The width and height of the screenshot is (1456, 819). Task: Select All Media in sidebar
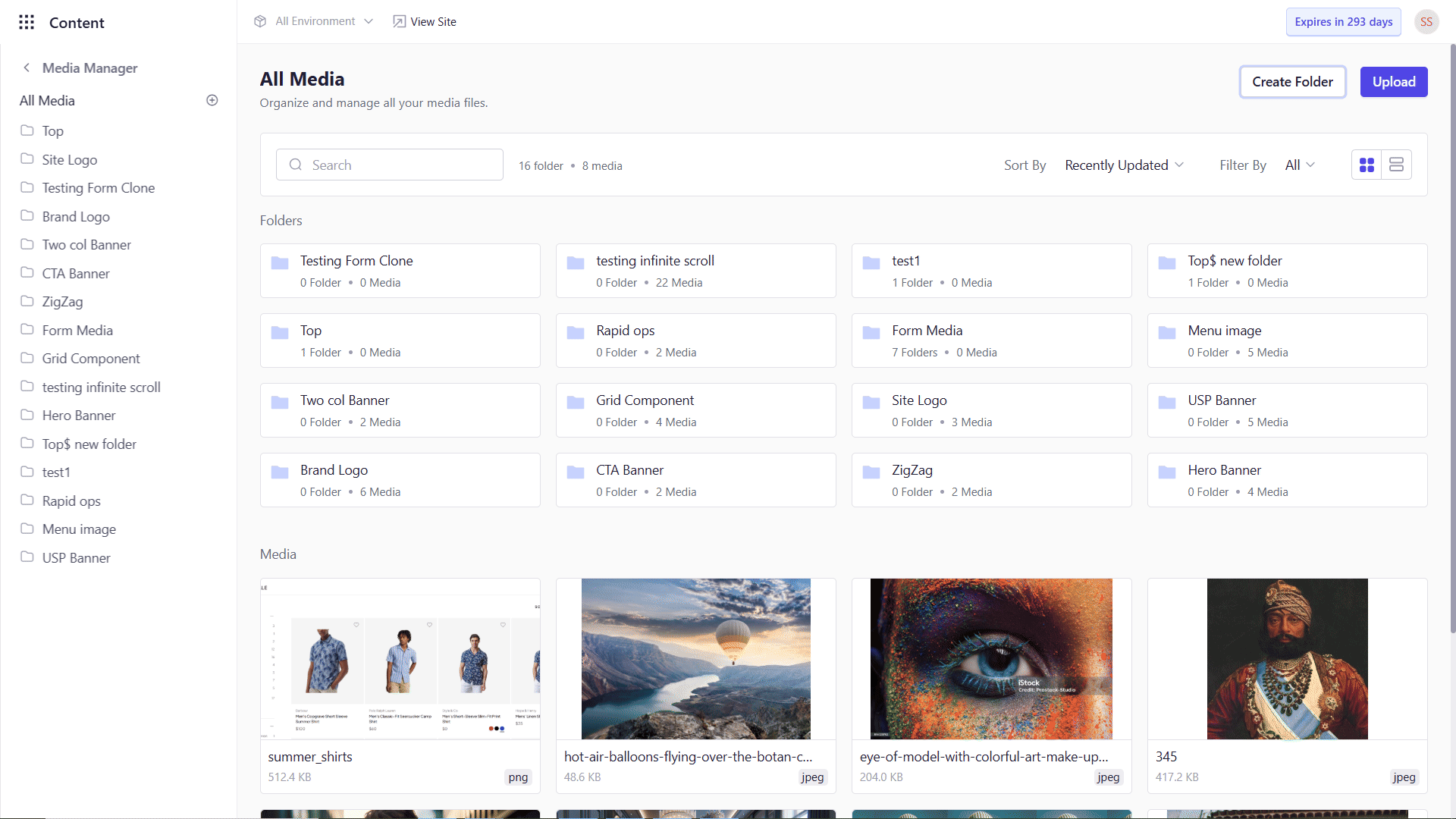point(47,101)
